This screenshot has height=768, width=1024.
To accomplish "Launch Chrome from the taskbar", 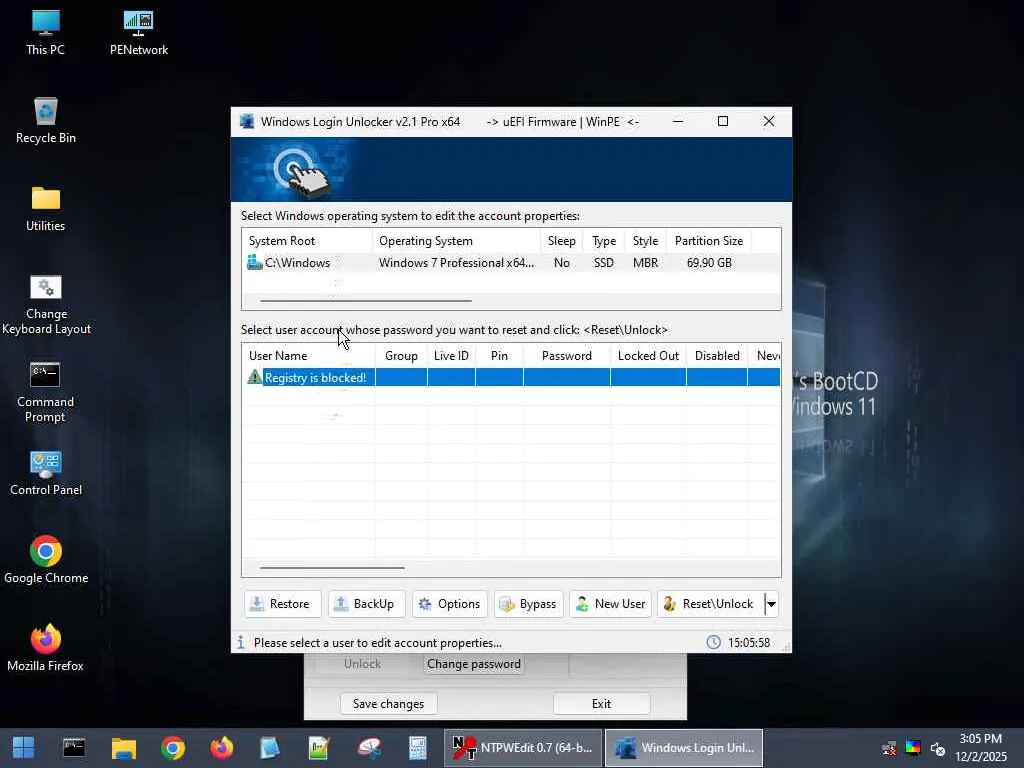I will tap(173, 748).
